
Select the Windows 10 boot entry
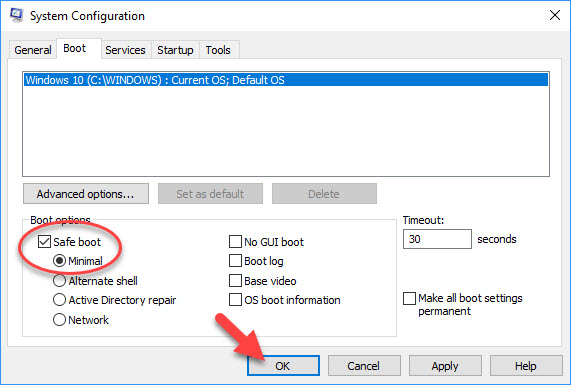coord(286,80)
